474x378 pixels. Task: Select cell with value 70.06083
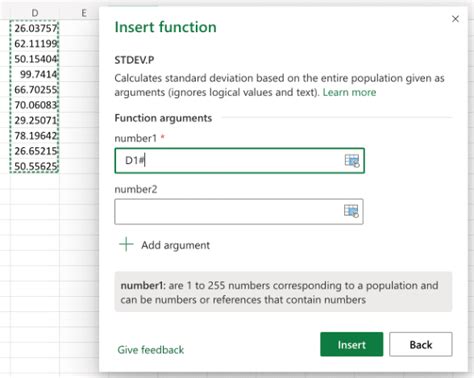coord(35,105)
